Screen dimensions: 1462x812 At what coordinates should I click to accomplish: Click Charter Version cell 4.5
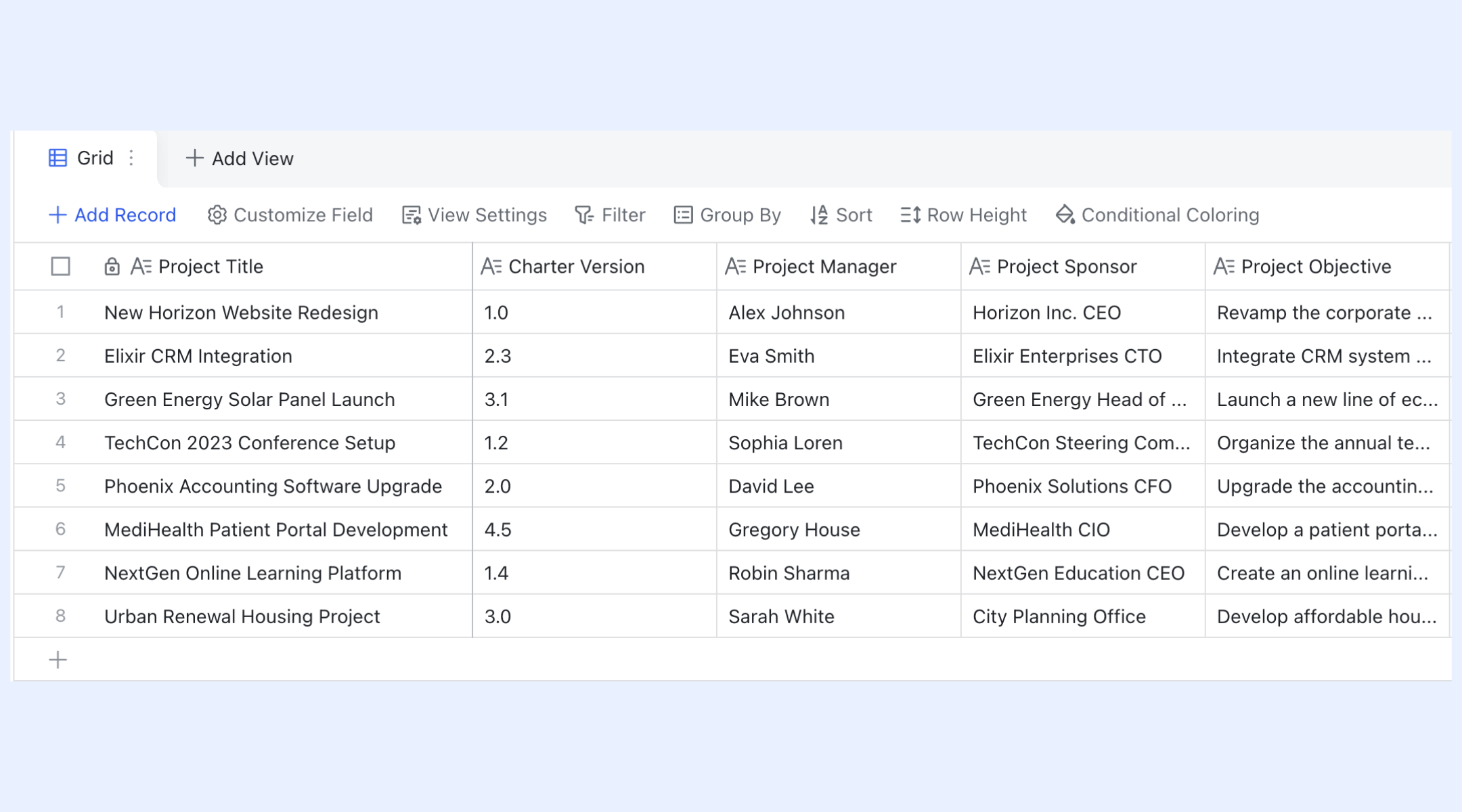pos(595,529)
